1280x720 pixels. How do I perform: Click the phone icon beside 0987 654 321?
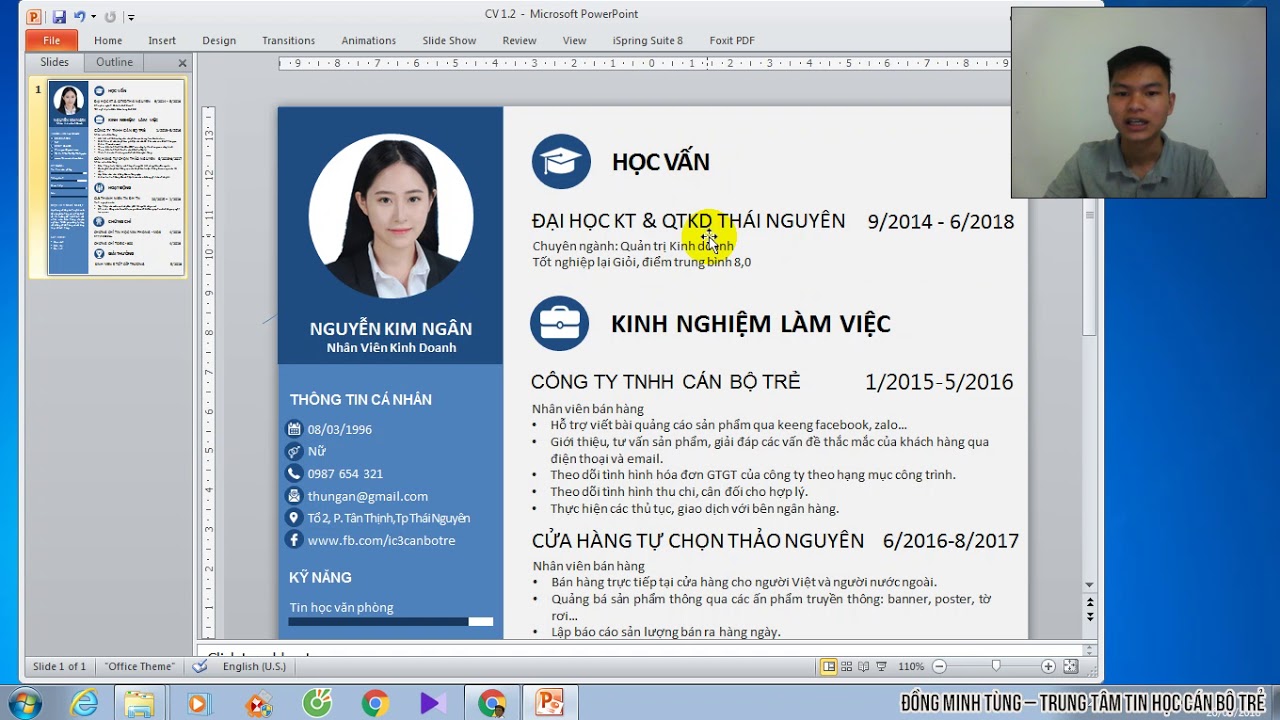pos(294,473)
